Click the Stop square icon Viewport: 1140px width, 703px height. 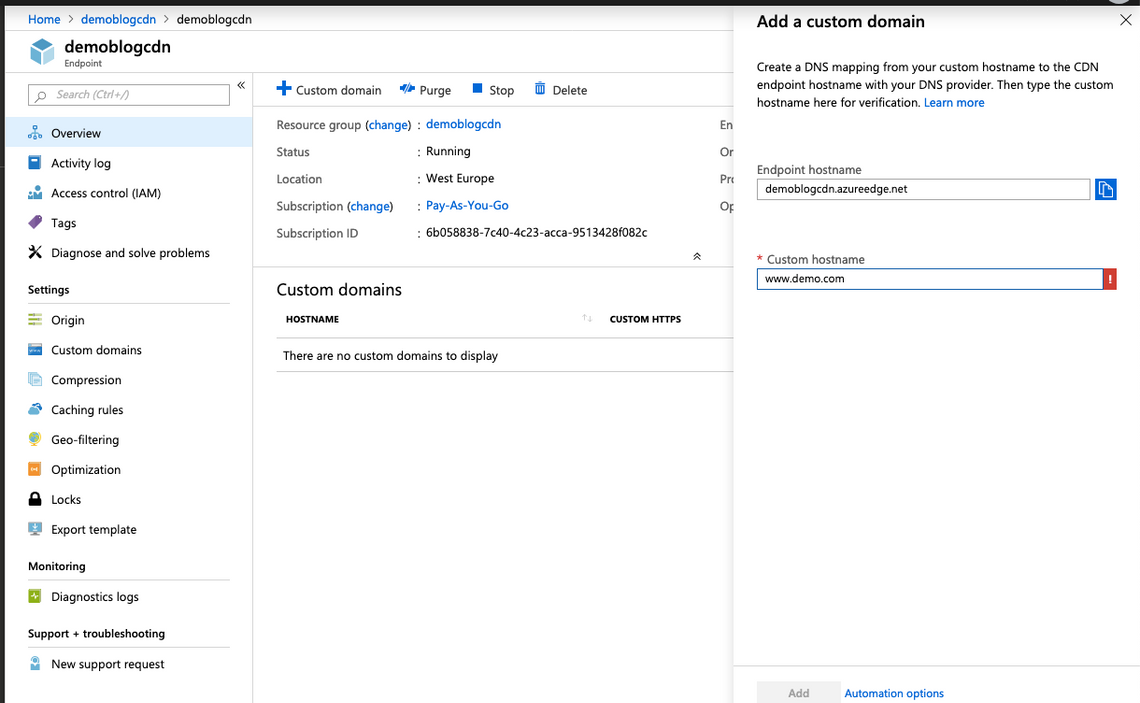tap(477, 89)
